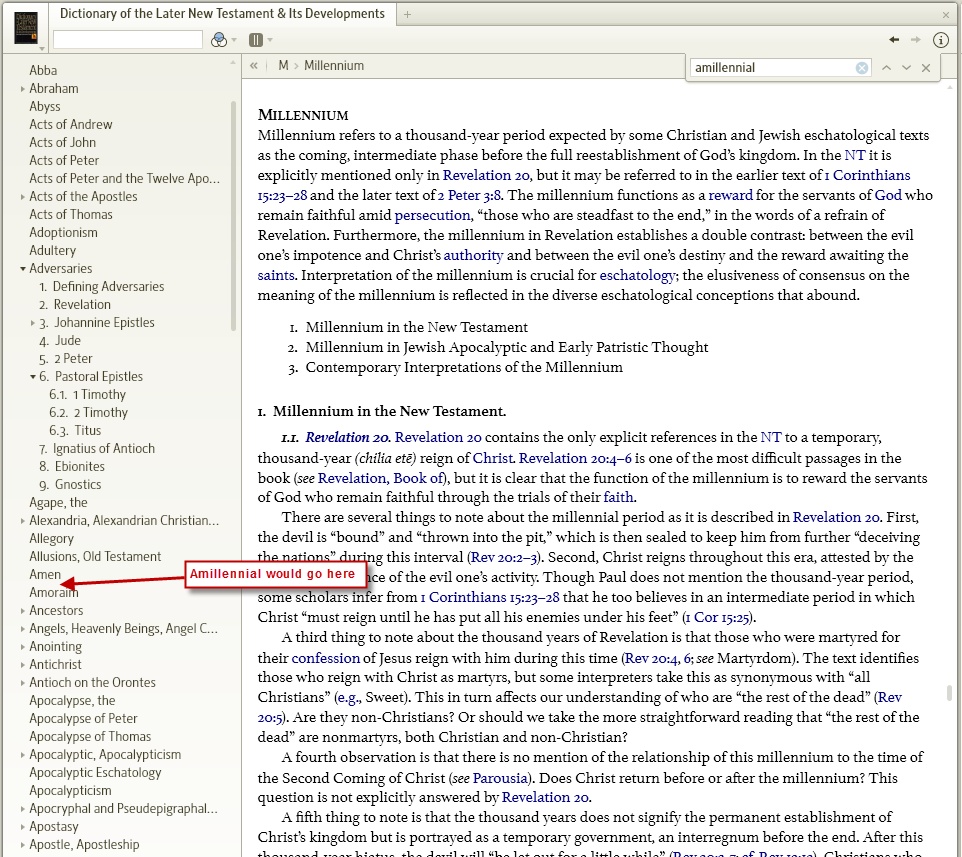Collapse the Pastoral Epistles section

click(33, 377)
